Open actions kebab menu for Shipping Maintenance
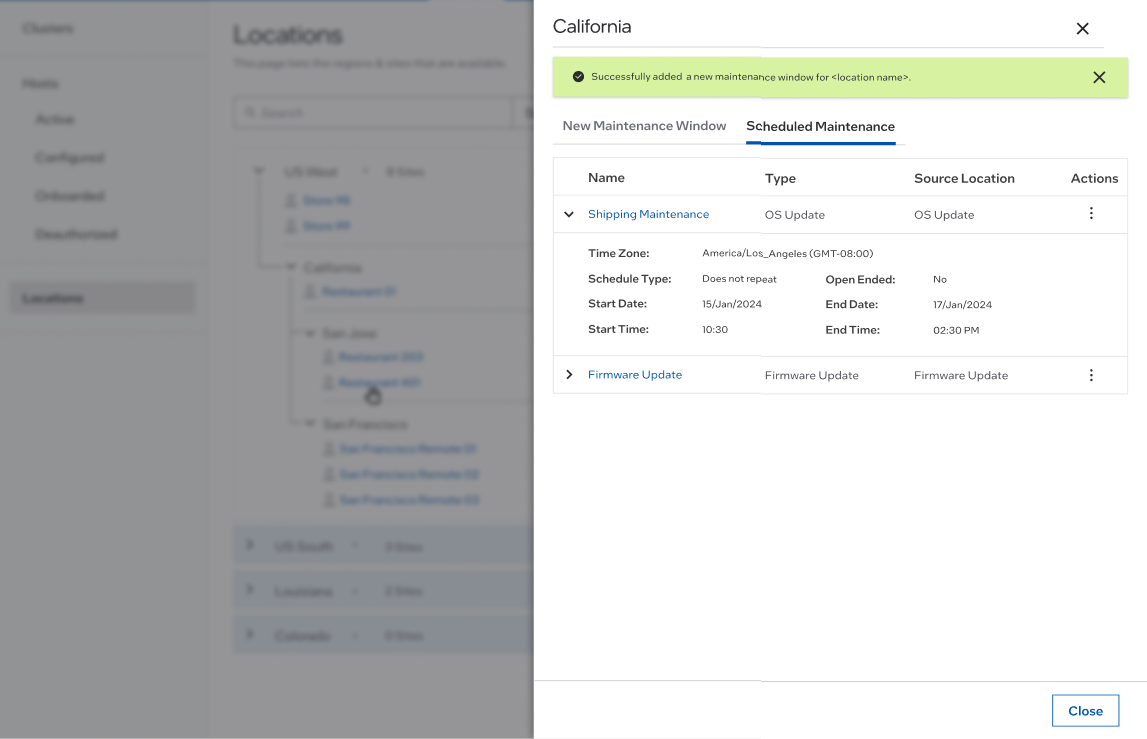The height and width of the screenshot is (739, 1147). (1091, 214)
